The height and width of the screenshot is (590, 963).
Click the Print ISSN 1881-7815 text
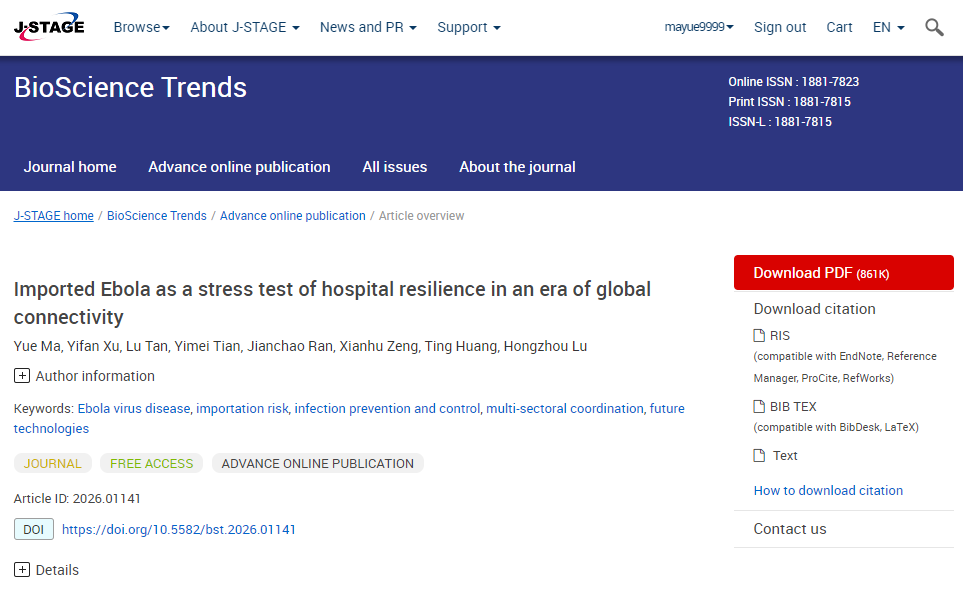point(789,102)
